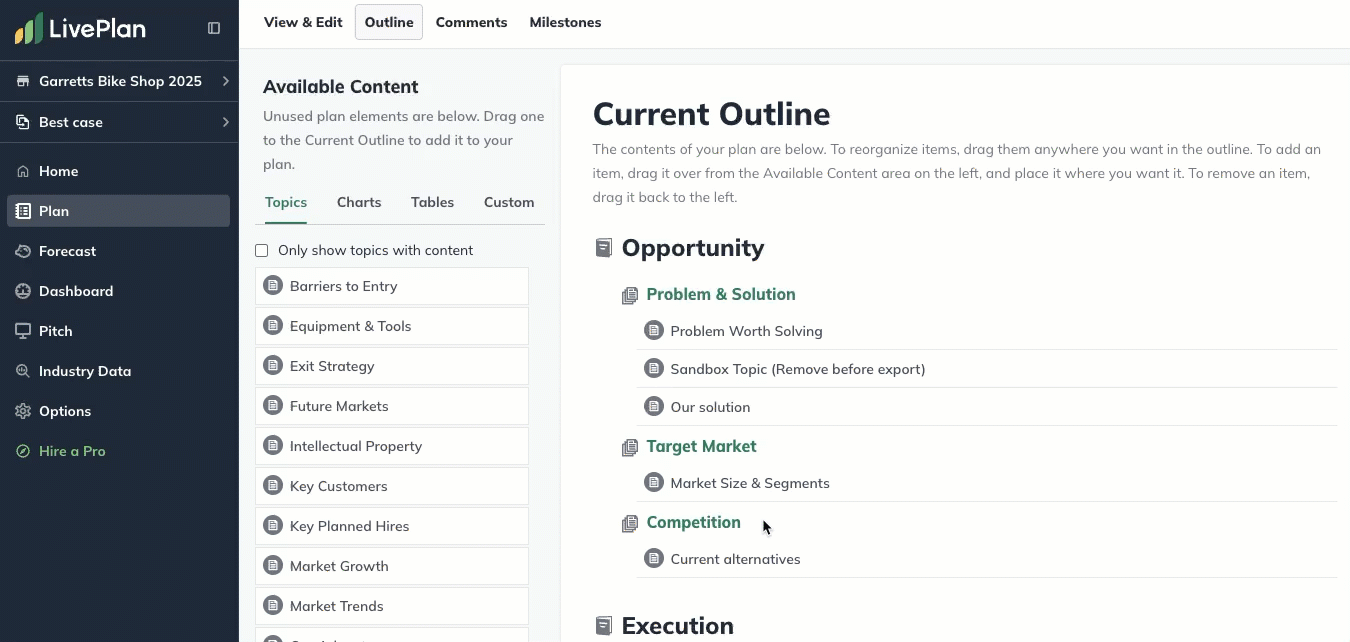
Task: Click the Dashboard icon in the sidebar
Action: pyautogui.click(x=23, y=291)
